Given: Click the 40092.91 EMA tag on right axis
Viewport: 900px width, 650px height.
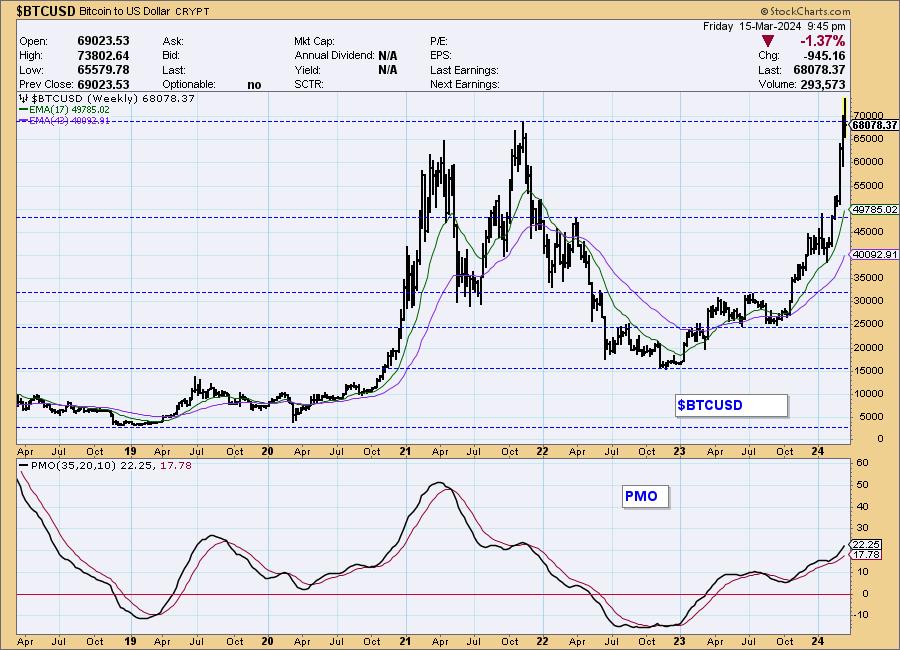Looking at the screenshot, I should coord(874,254).
